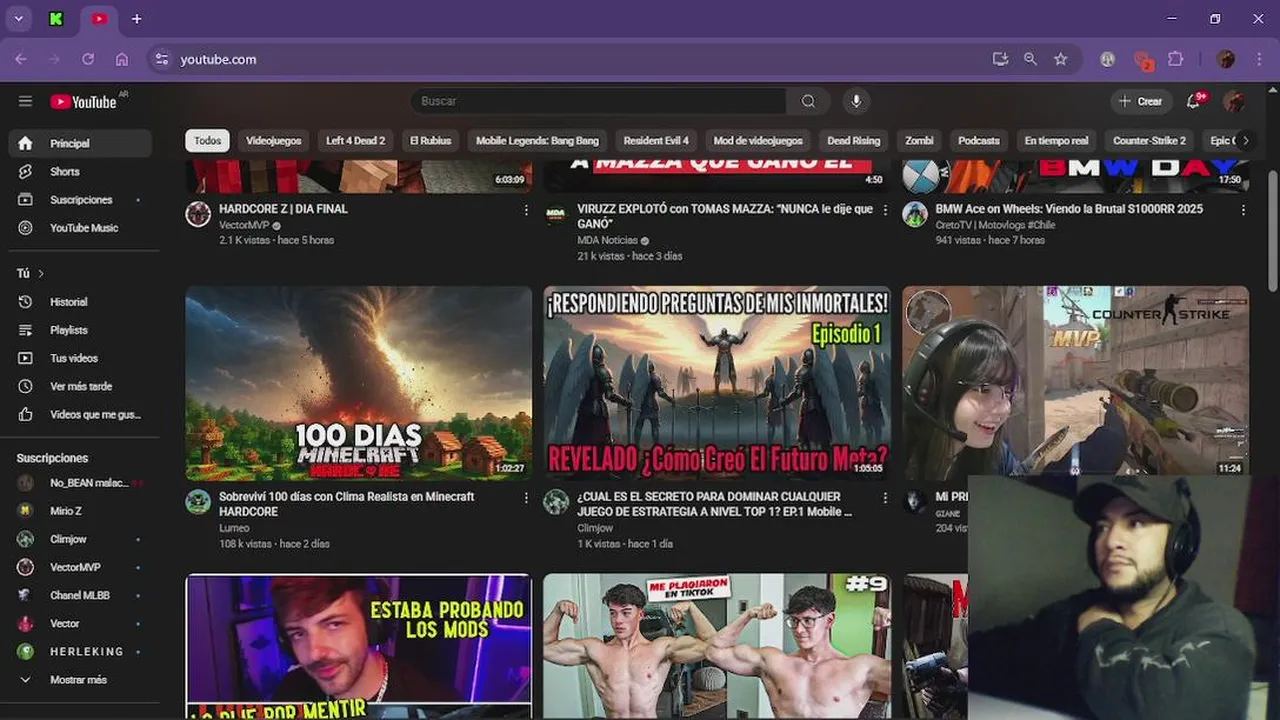Go to the YouTube logo home
The image size is (1280, 720).
84,101
